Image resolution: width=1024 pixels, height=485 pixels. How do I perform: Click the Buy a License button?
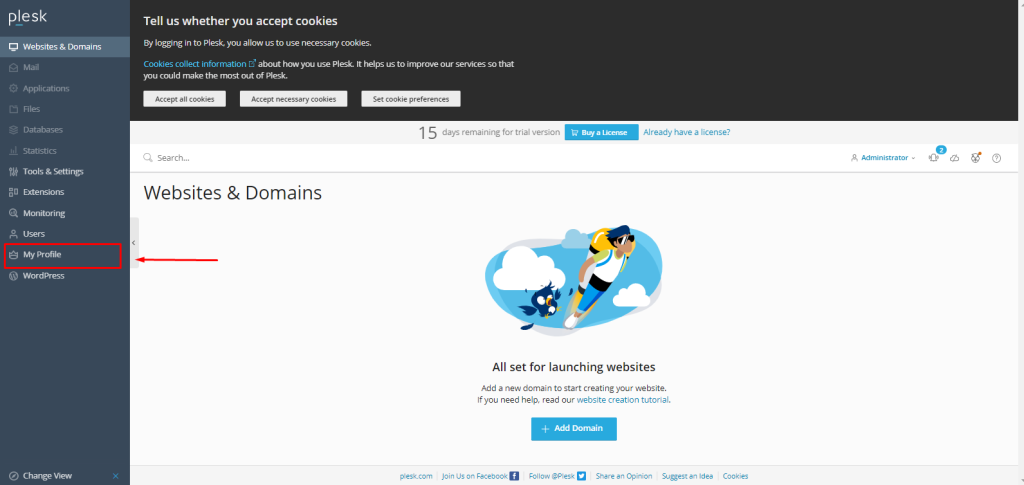[x=601, y=133]
